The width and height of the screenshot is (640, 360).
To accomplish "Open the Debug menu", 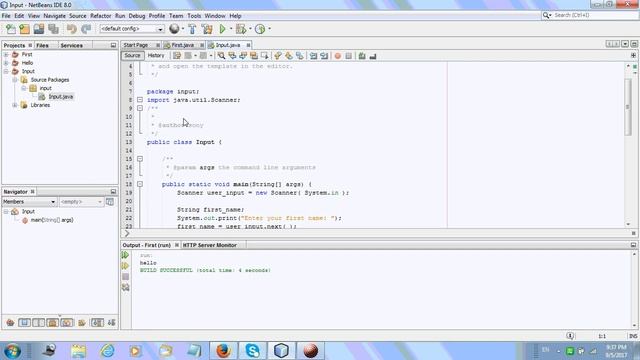I will (137, 16).
